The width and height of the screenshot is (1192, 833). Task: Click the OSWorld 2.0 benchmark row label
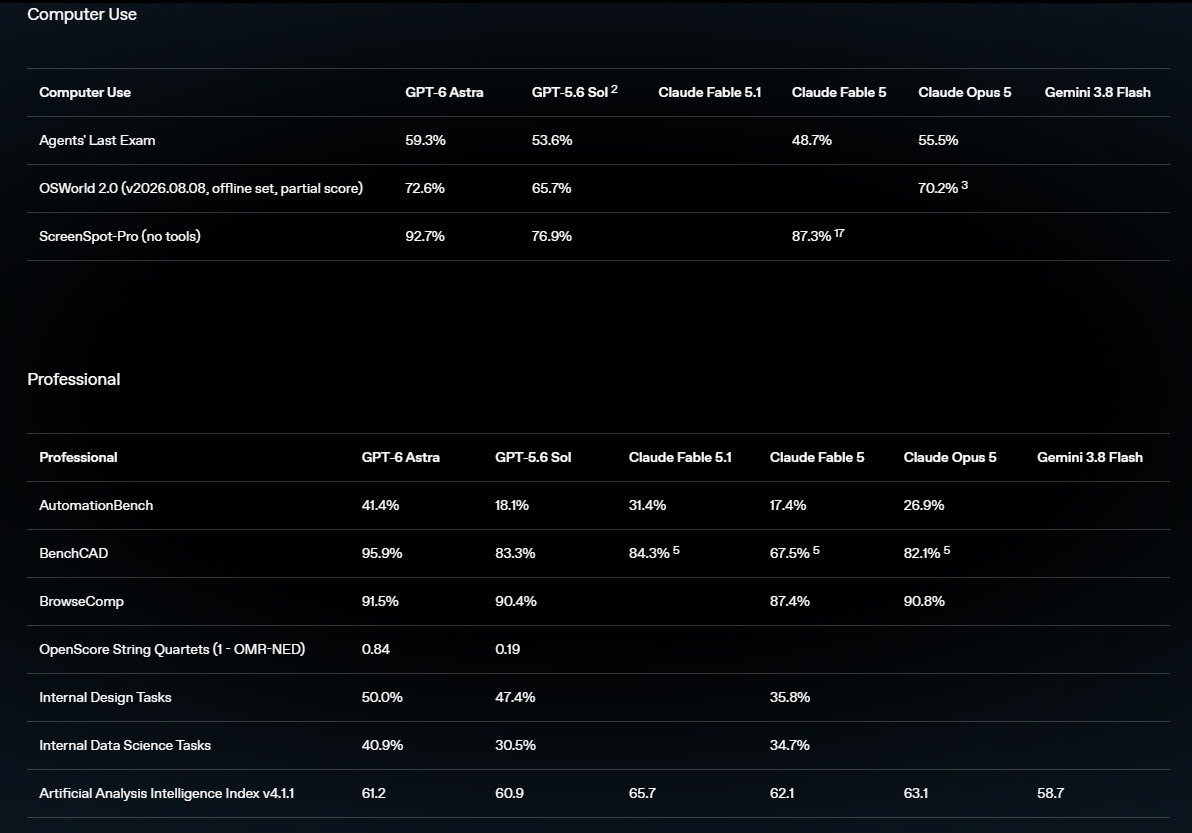pos(201,188)
